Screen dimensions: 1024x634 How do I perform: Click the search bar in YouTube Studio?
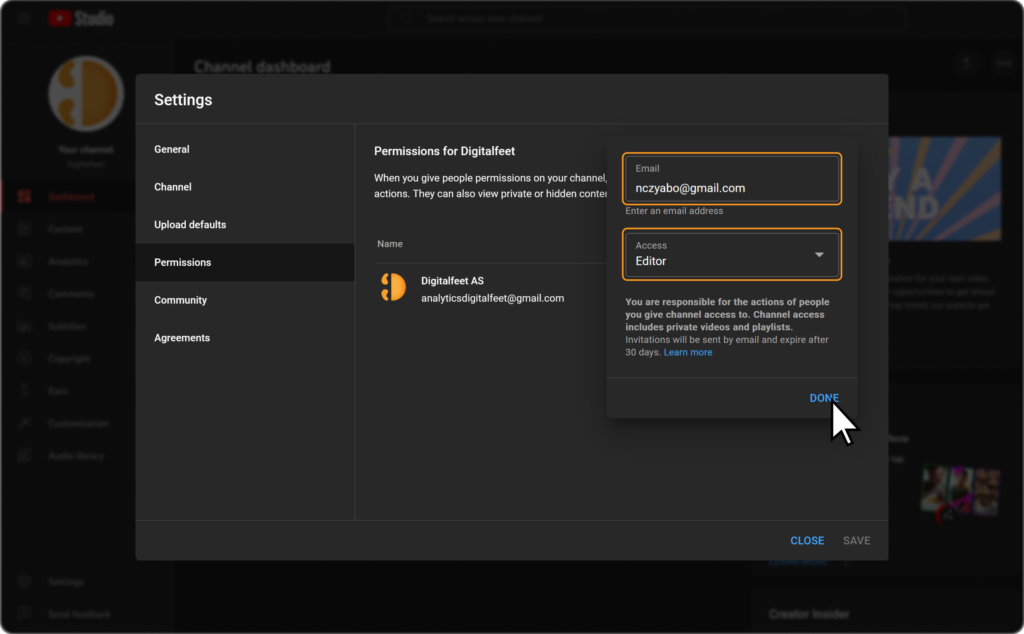point(647,18)
